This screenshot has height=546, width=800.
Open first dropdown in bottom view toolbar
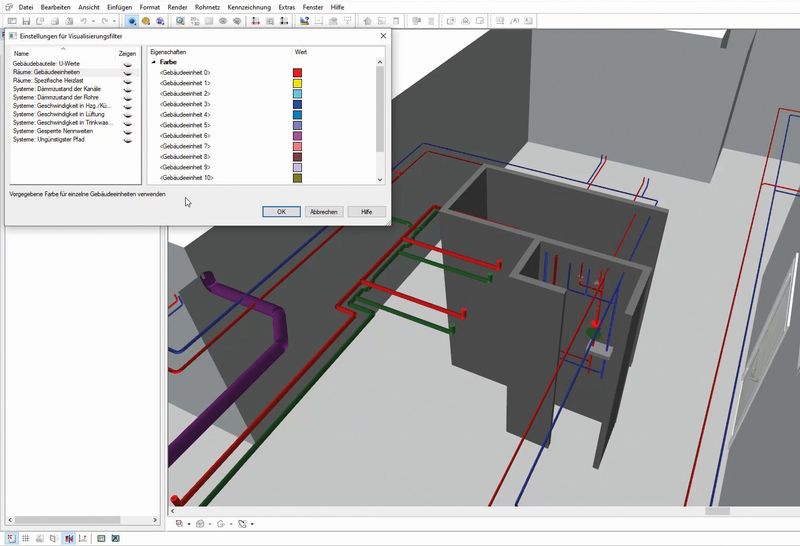tap(187, 524)
